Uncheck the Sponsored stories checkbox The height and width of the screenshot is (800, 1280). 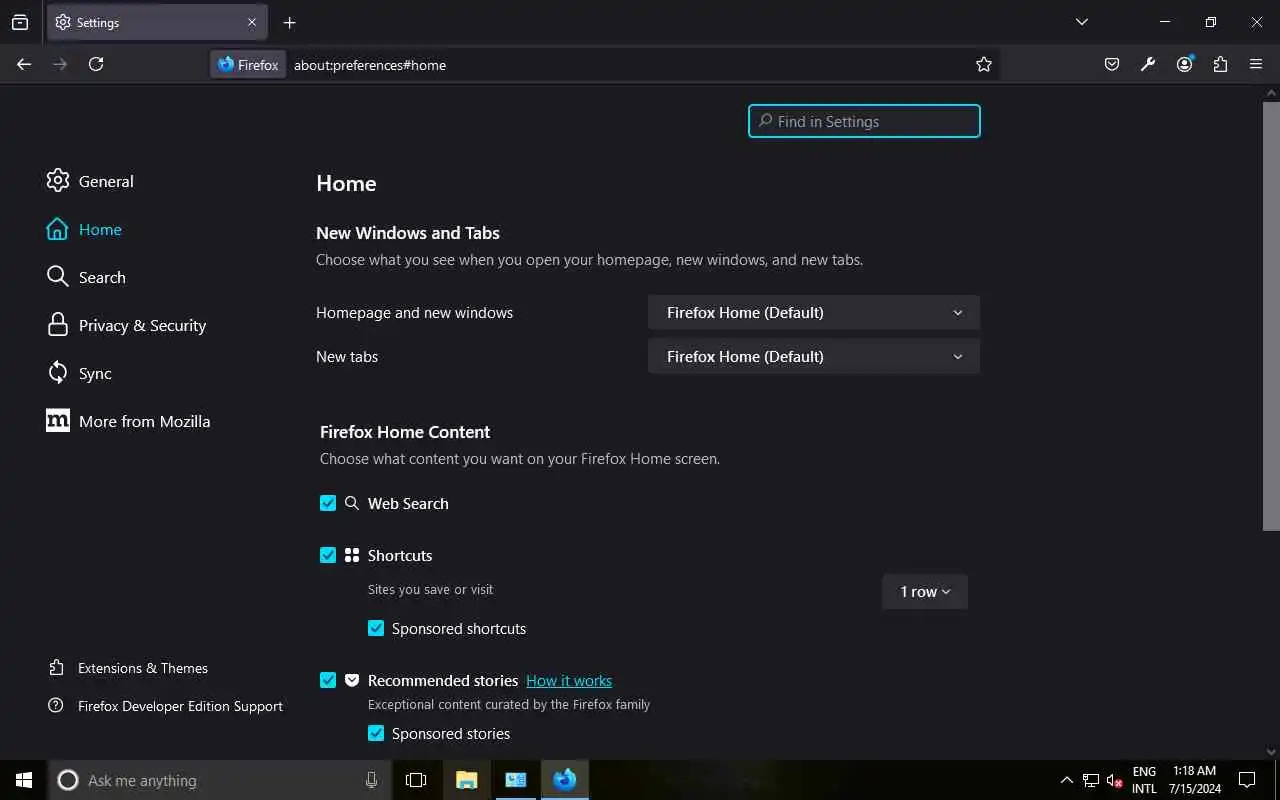[x=376, y=733]
